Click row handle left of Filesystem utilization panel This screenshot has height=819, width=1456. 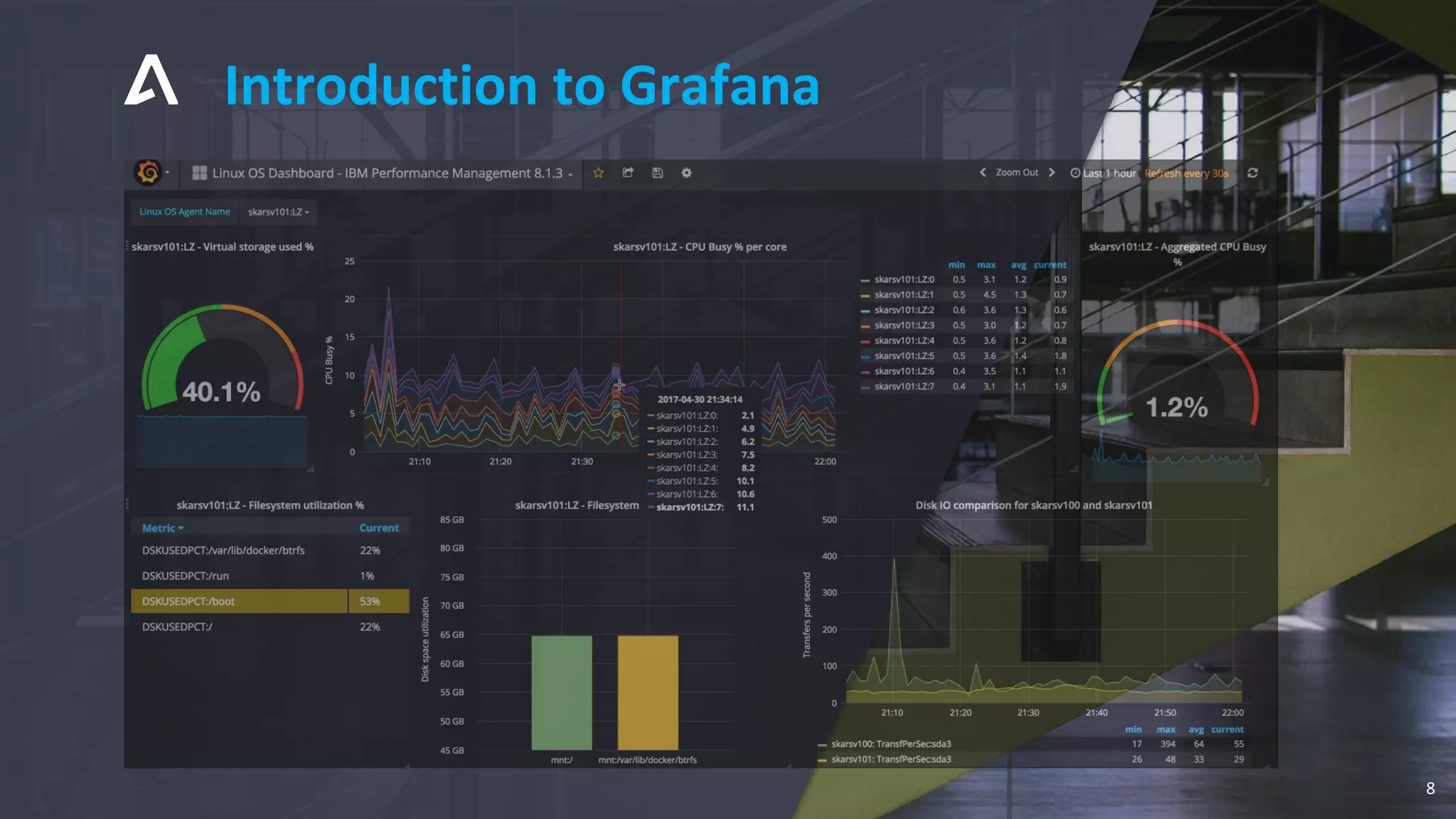pyautogui.click(x=127, y=504)
